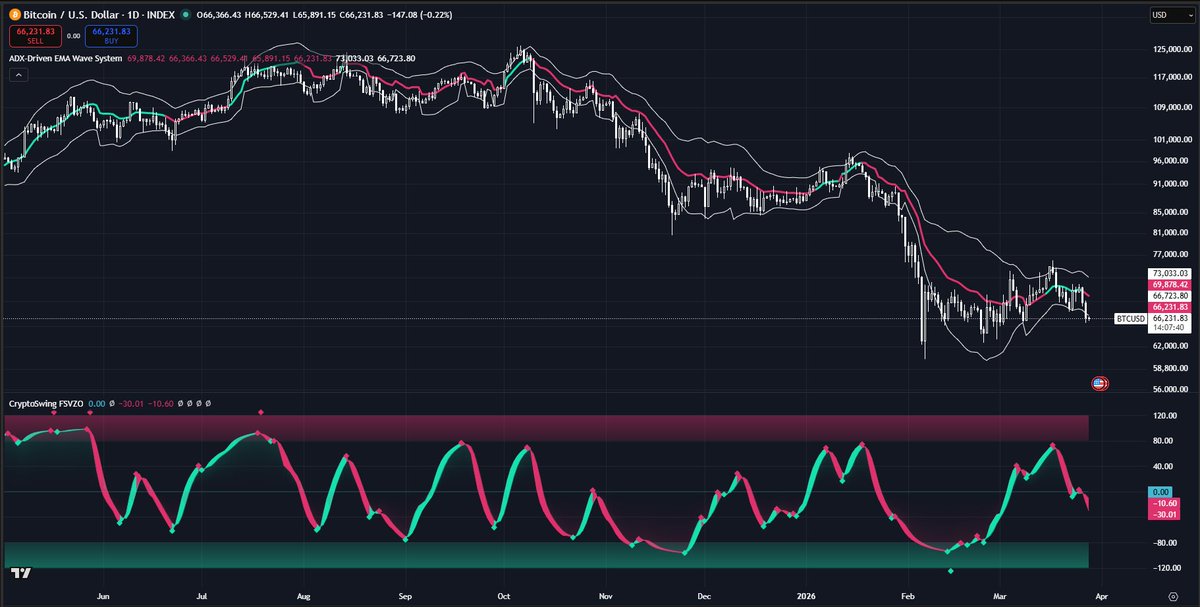This screenshot has width=1200, height=607.
Task: Click the 109,000.00 price-scale level
Action: 1172,107
